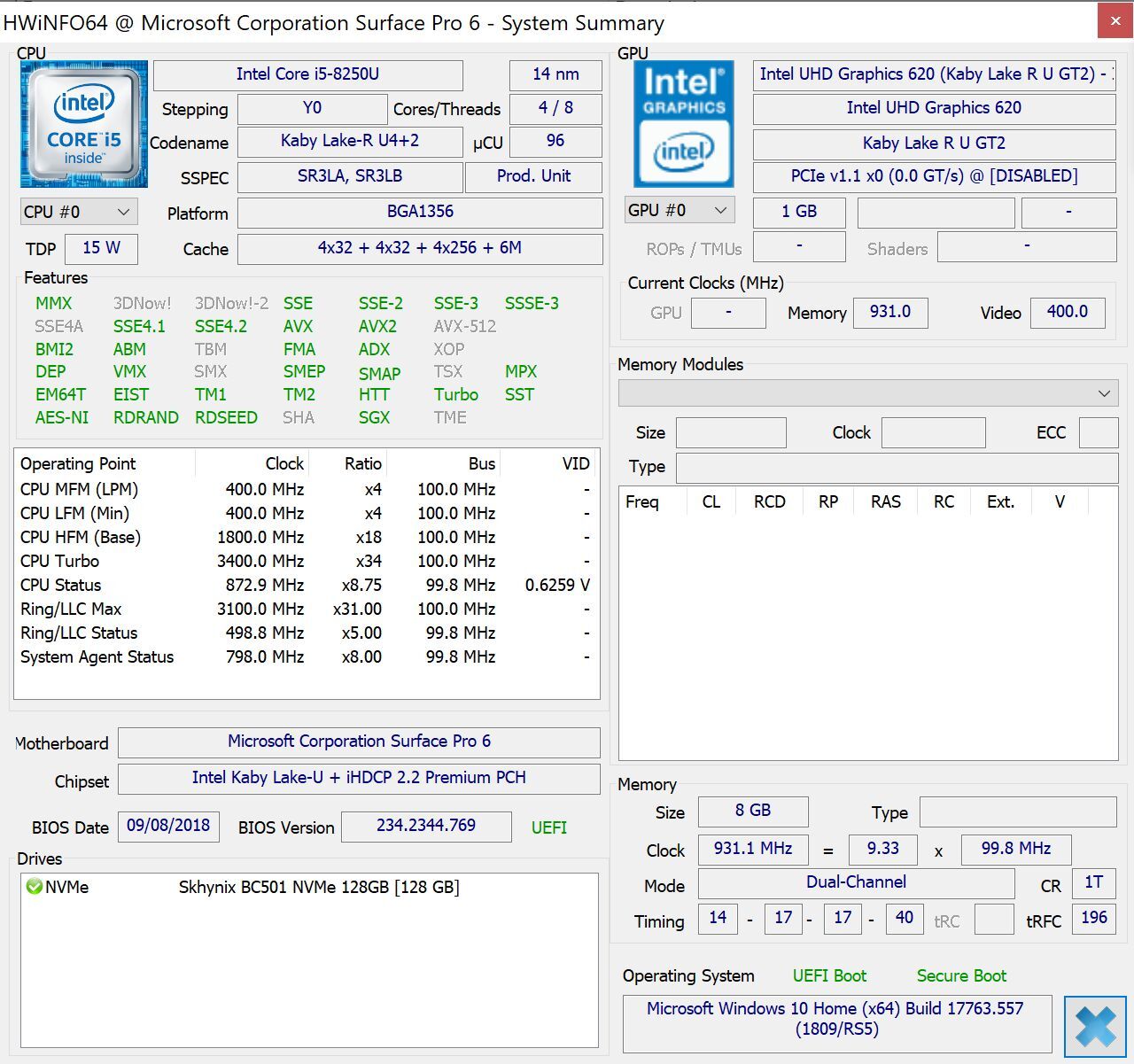Click the BIOS Version 234.2344.769 field
The height and width of the screenshot is (1064, 1134).
pos(425,826)
